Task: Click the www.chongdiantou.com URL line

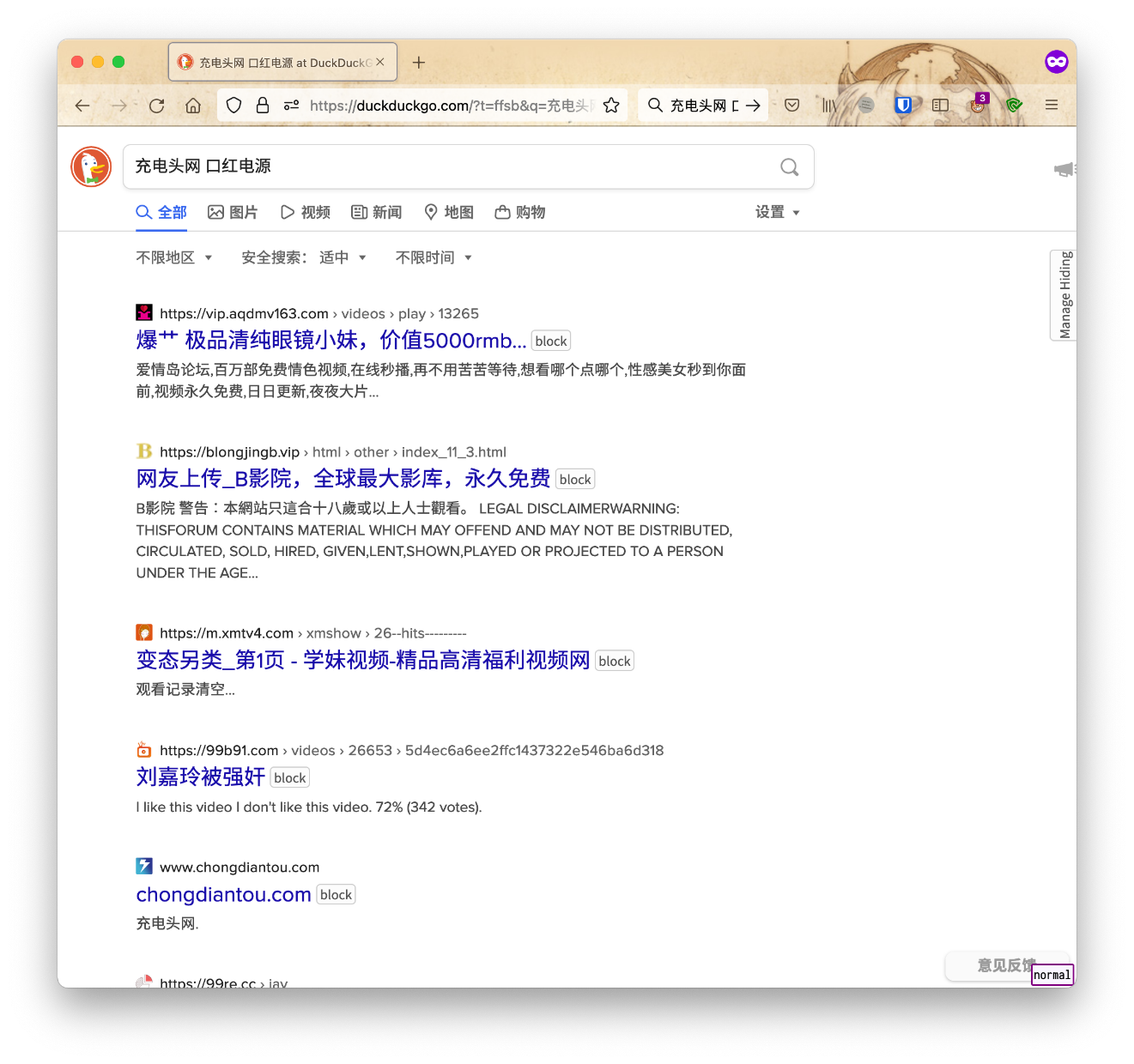Action: [240, 868]
